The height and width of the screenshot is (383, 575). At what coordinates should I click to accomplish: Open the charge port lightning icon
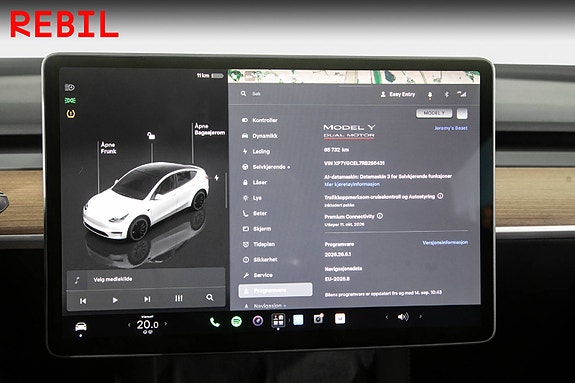217,178
